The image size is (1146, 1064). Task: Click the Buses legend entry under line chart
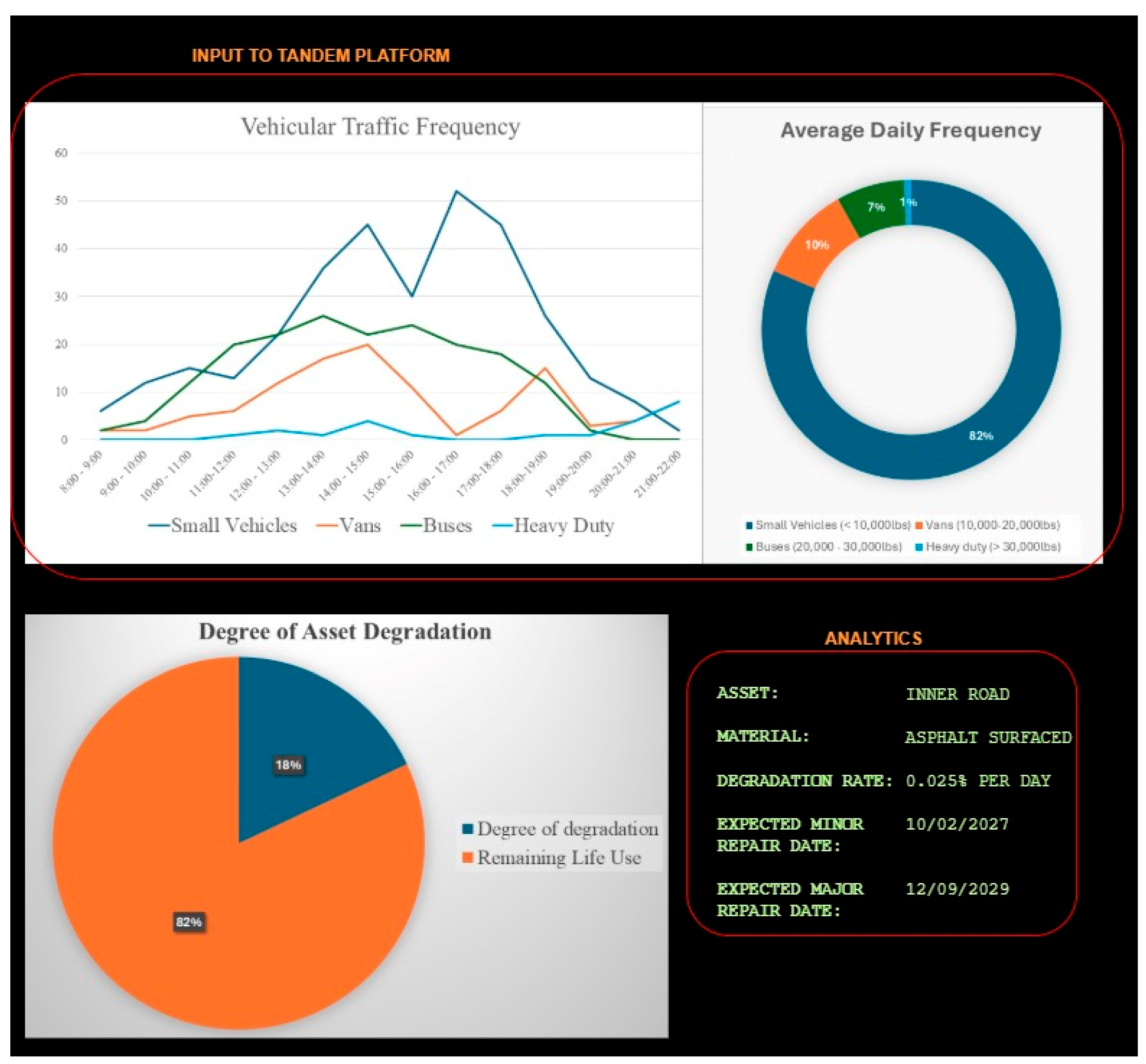[x=436, y=525]
